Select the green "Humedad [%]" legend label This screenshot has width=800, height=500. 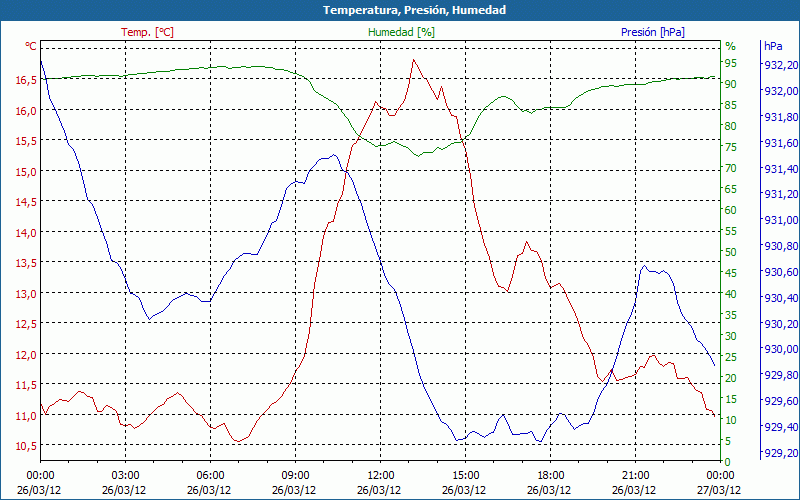[402, 32]
